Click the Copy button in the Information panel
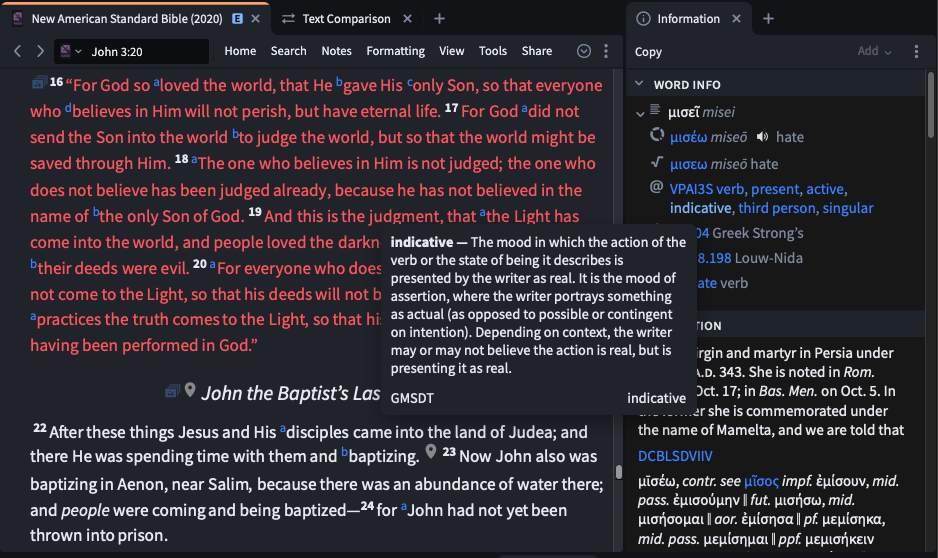Image resolution: width=938 pixels, height=558 pixels. point(648,52)
